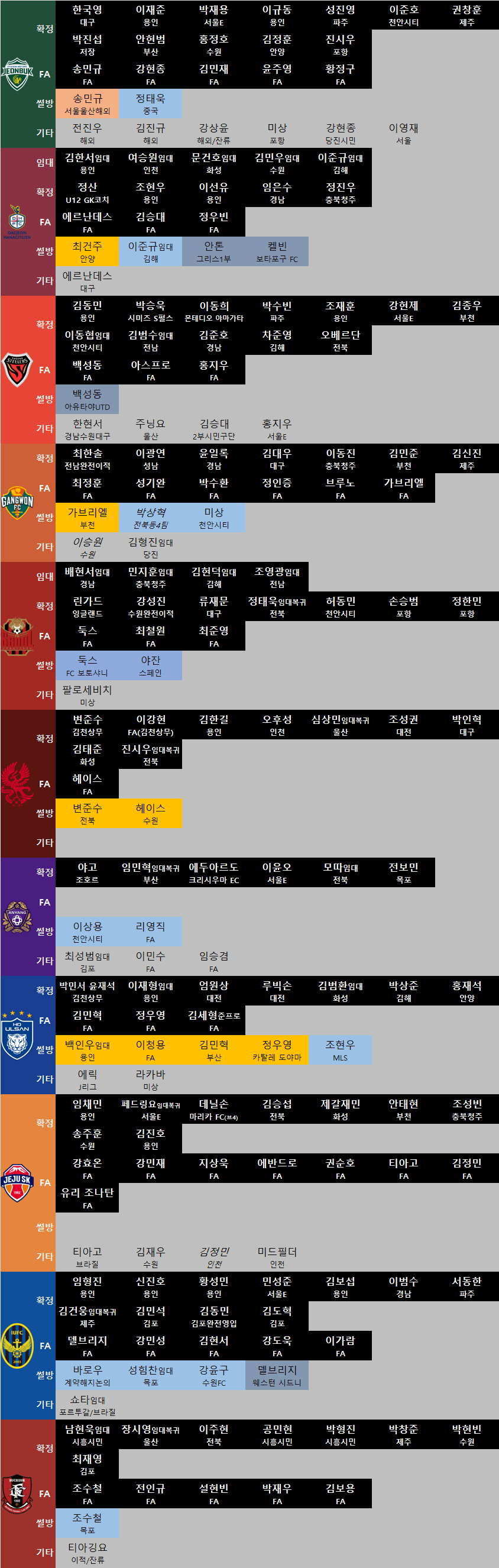Click the FC Anyang purple crest

(x=17, y=917)
